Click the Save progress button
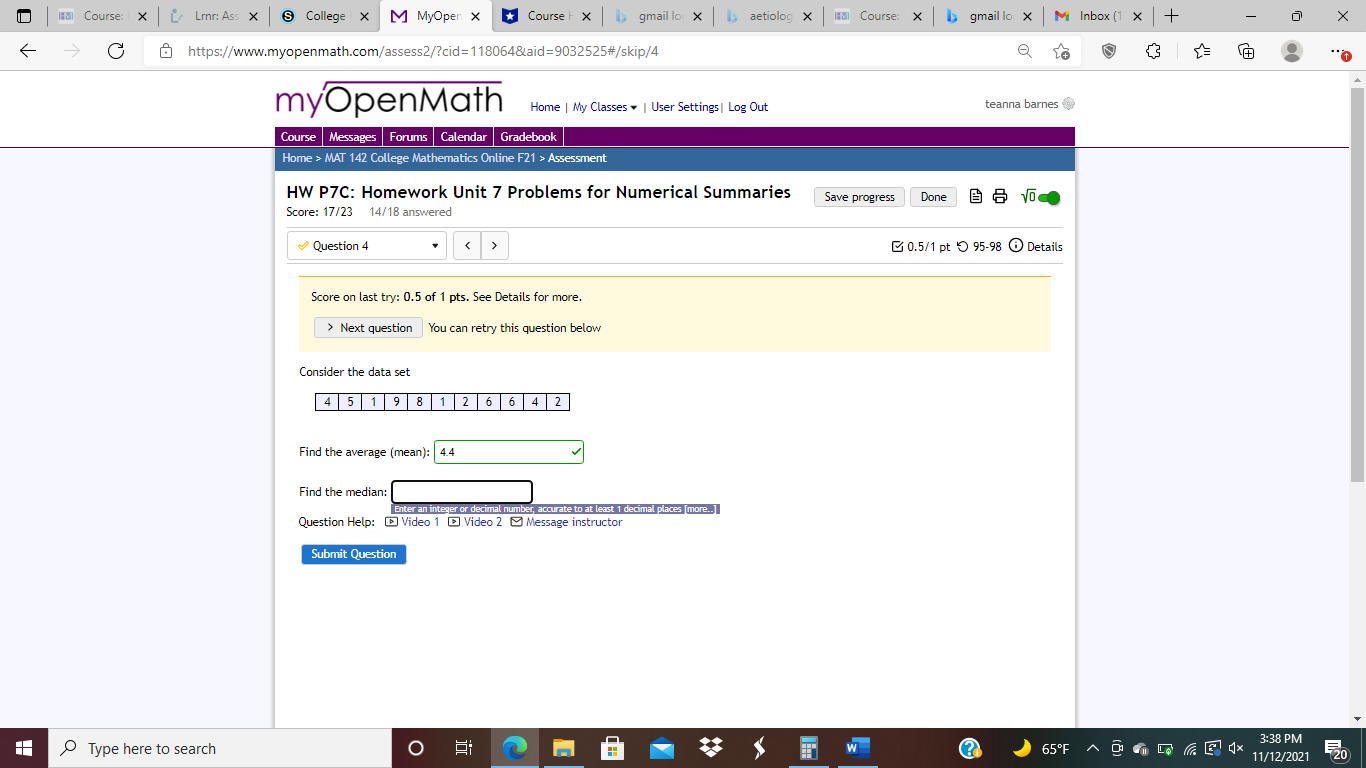Image resolution: width=1366 pixels, height=768 pixels. pos(859,197)
